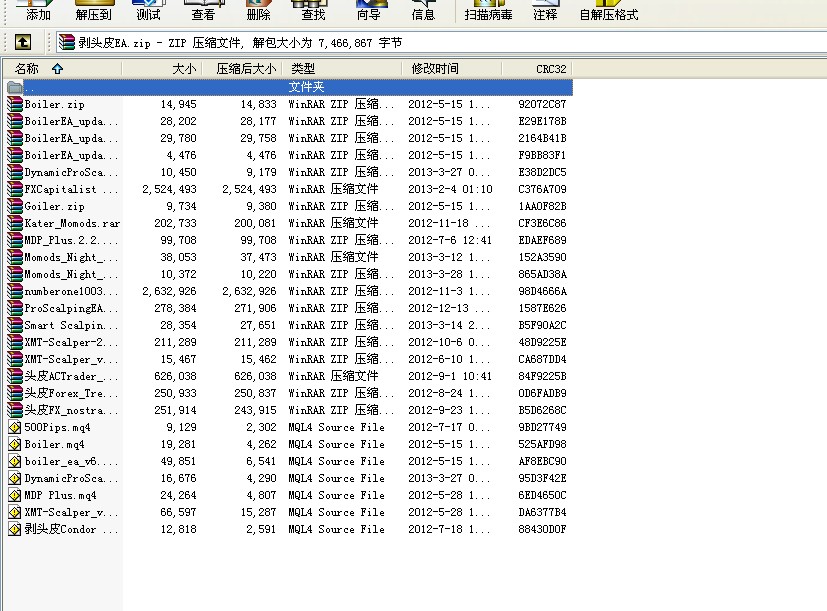The image size is (827, 611).
Task: Click packed size 2,302 of 500Pips.mq4
Action: tap(261, 427)
